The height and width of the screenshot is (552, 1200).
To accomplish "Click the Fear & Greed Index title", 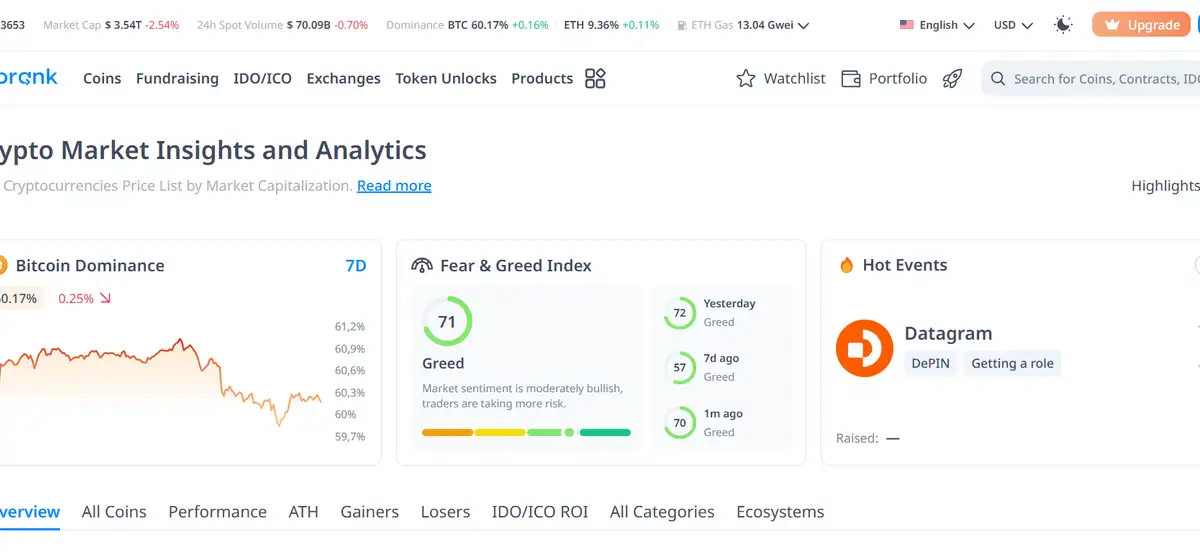I will [x=516, y=265].
